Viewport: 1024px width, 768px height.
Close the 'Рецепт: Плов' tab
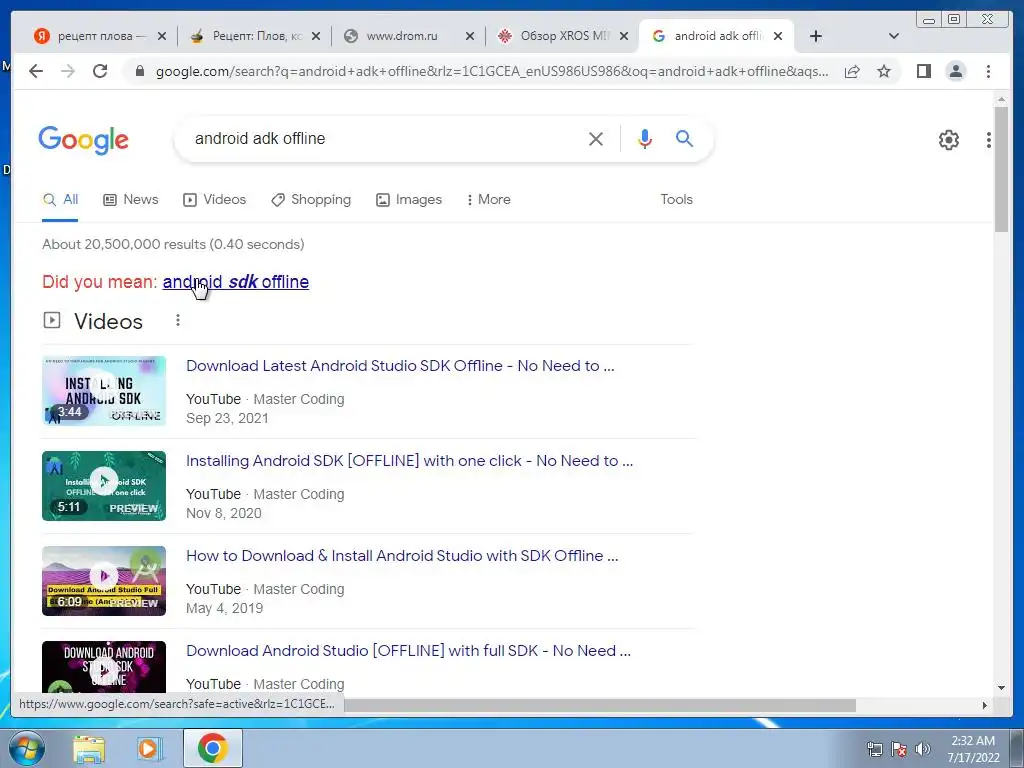(x=316, y=36)
